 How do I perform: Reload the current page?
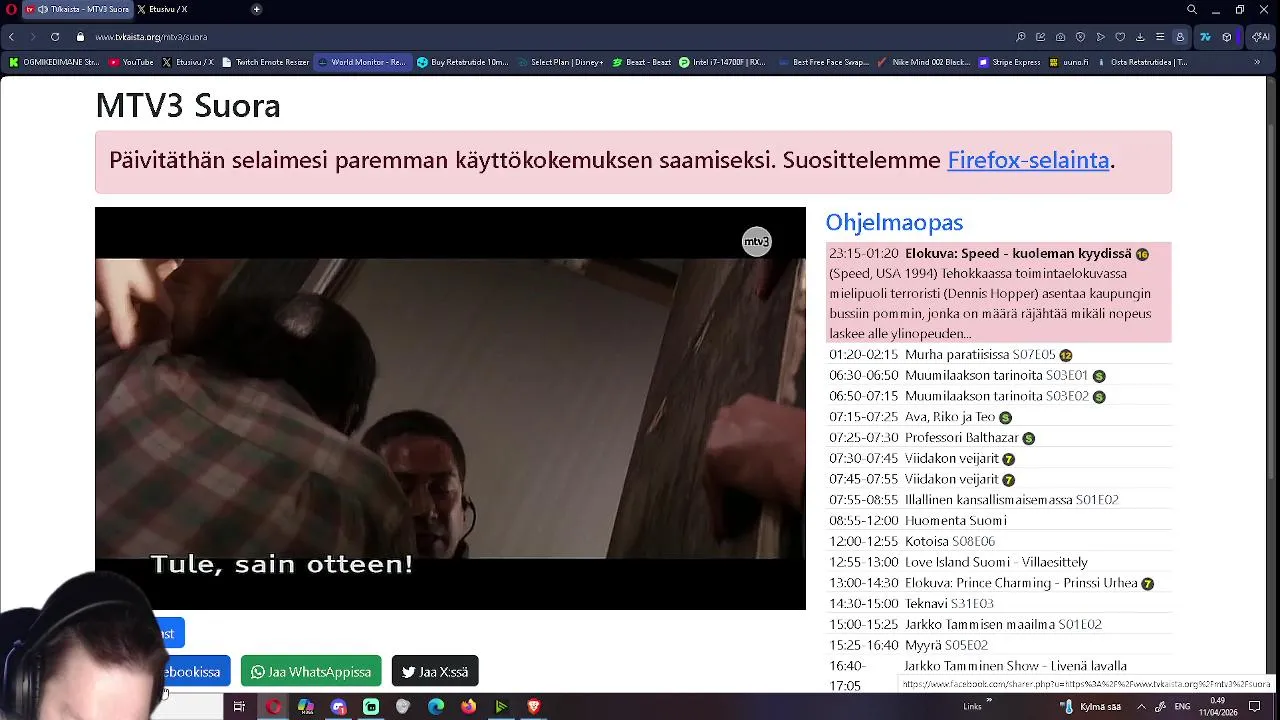[55, 37]
